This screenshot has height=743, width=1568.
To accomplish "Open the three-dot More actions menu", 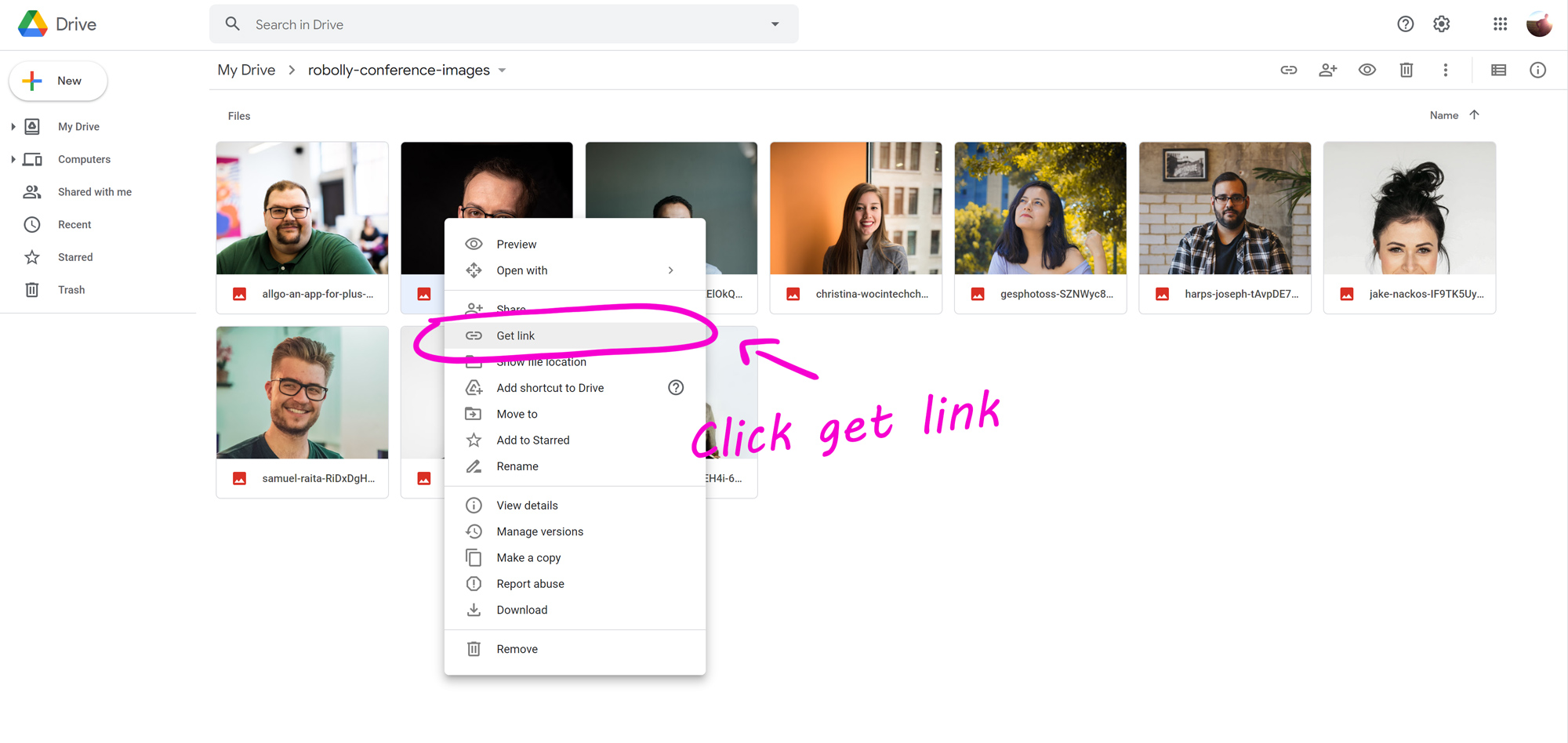I will point(1445,71).
